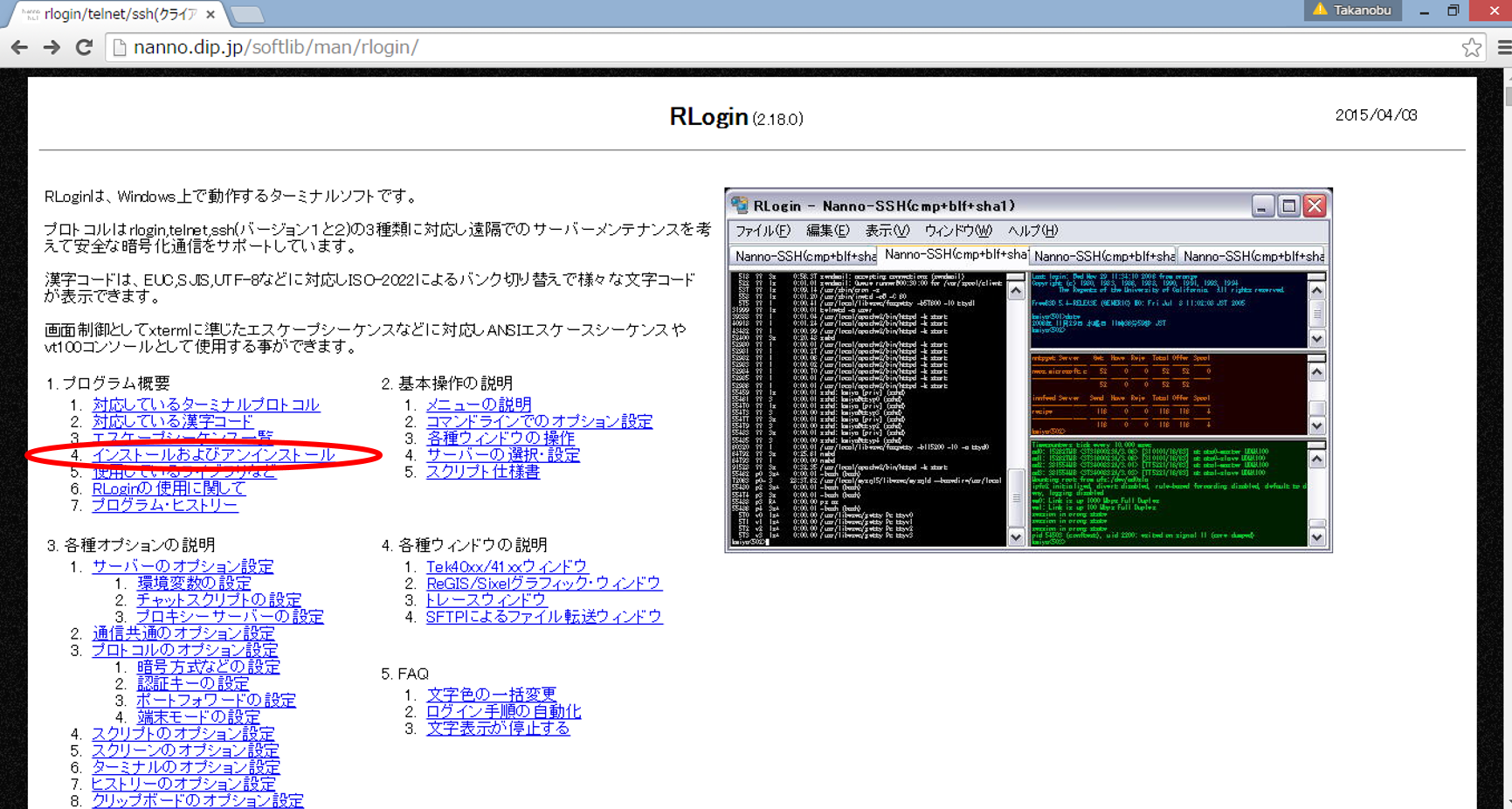Open the サーバーのオプション設定 link
1512x809 pixels.
click(183, 566)
